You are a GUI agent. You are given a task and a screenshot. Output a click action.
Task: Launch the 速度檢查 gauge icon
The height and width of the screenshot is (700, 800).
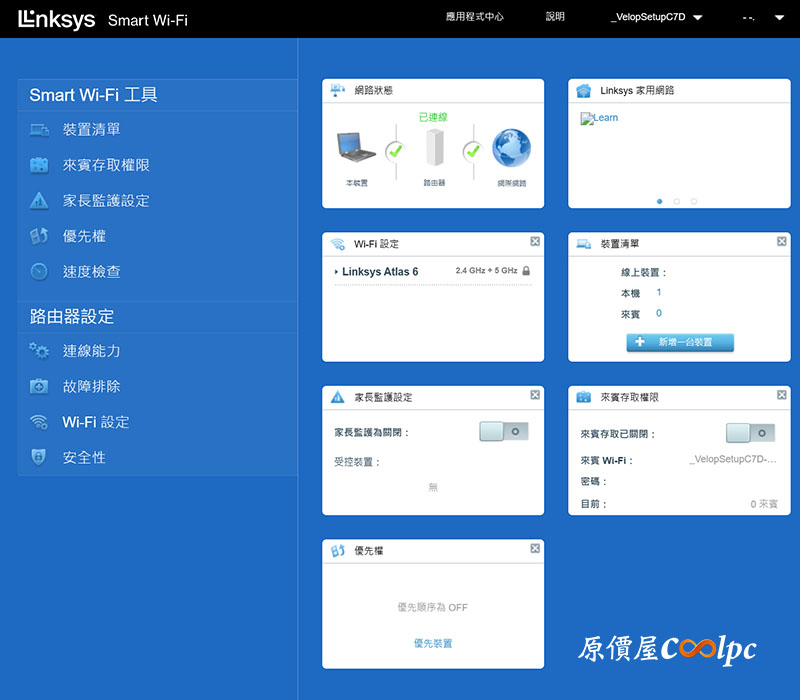click(39, 271)
